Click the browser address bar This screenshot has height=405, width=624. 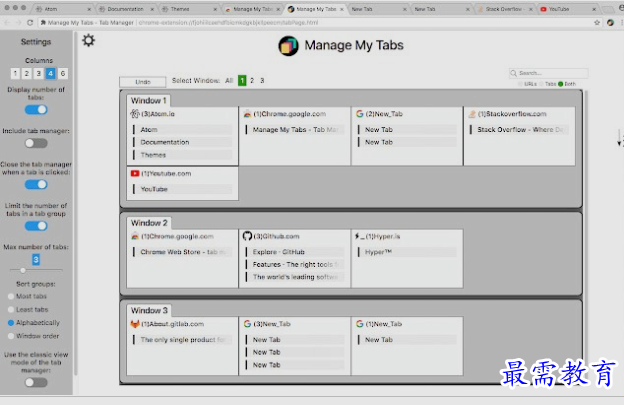pyautogui.click(x=316, y=23)
